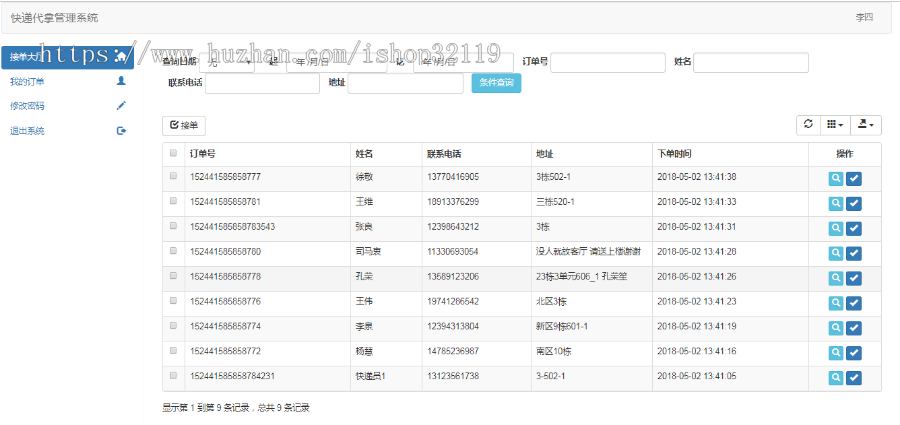900x425 pixels.
Task: Click the 下单时间 column header
Action: point(731,154)
